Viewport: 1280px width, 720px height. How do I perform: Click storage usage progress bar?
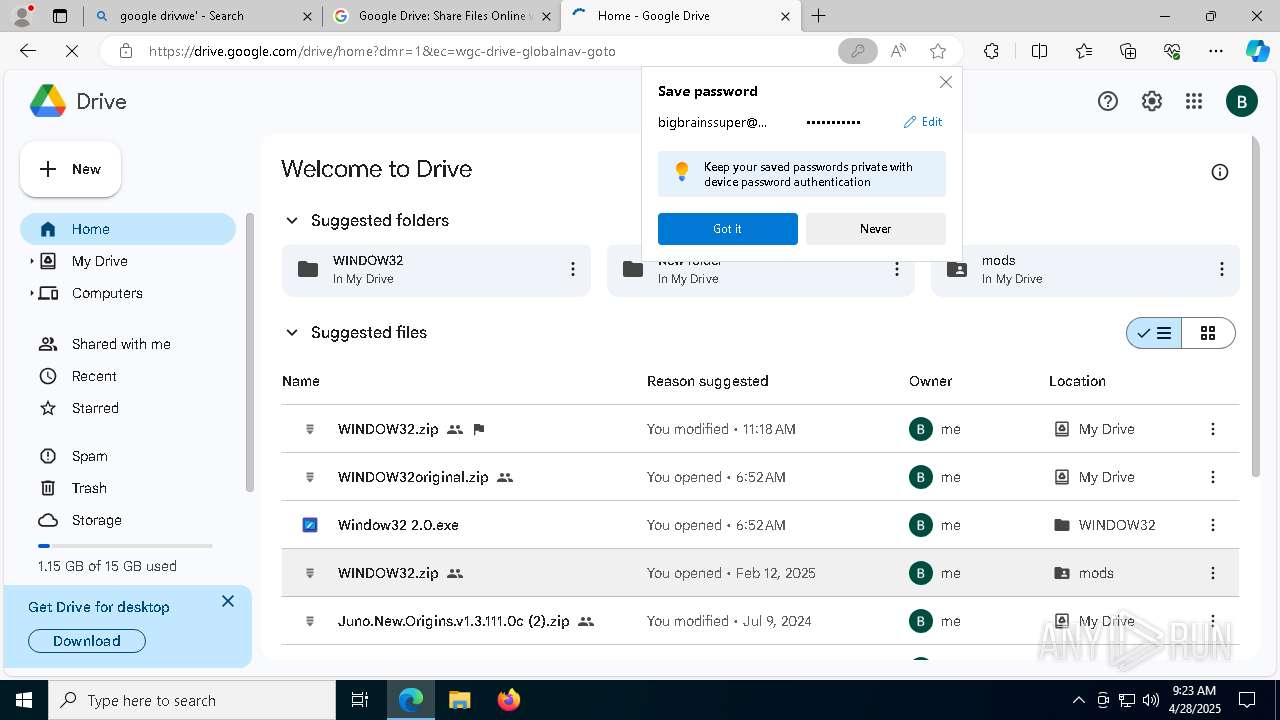tap(125, 546)
